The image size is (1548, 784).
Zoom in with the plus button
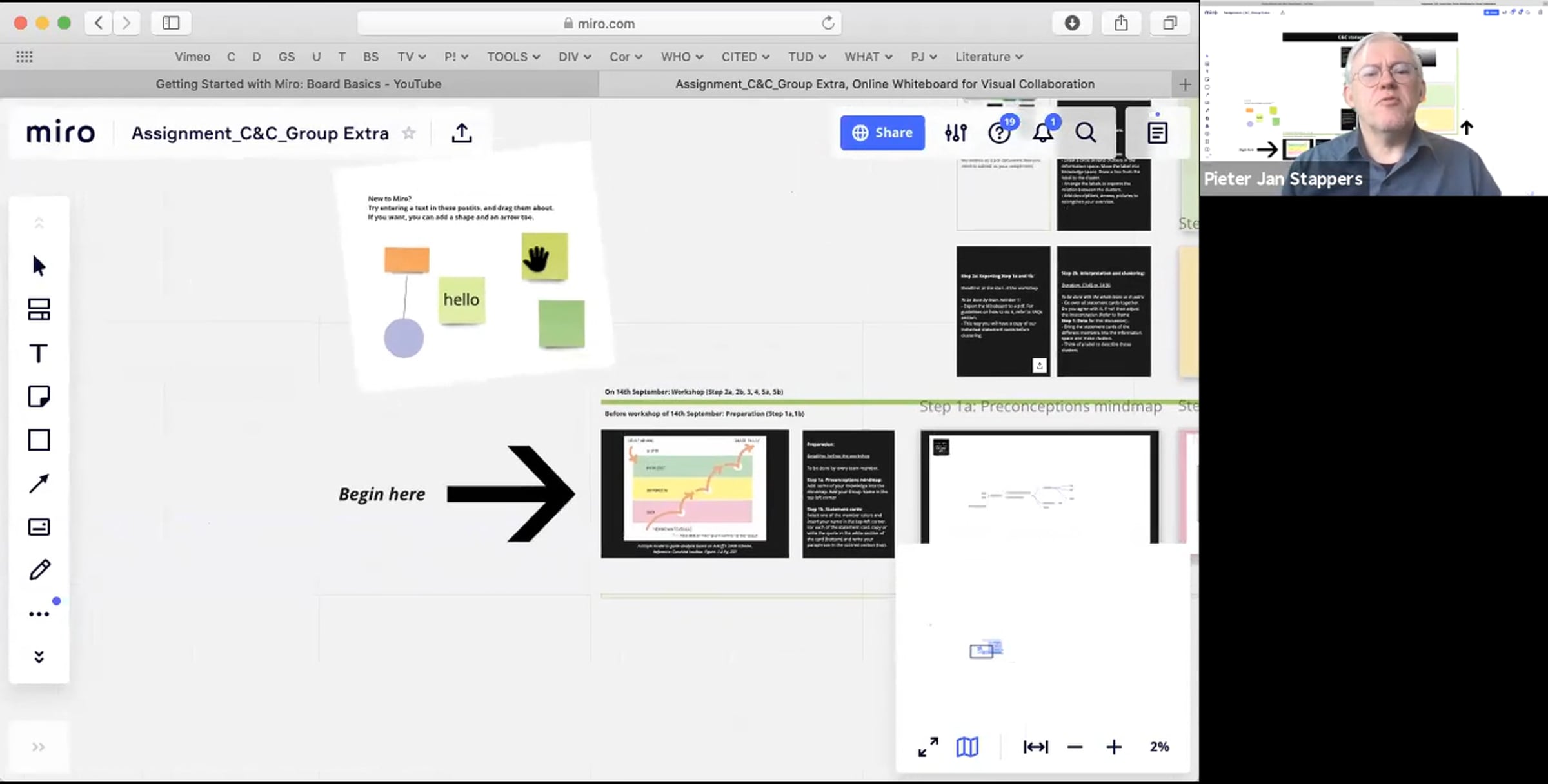point(1114,747)
